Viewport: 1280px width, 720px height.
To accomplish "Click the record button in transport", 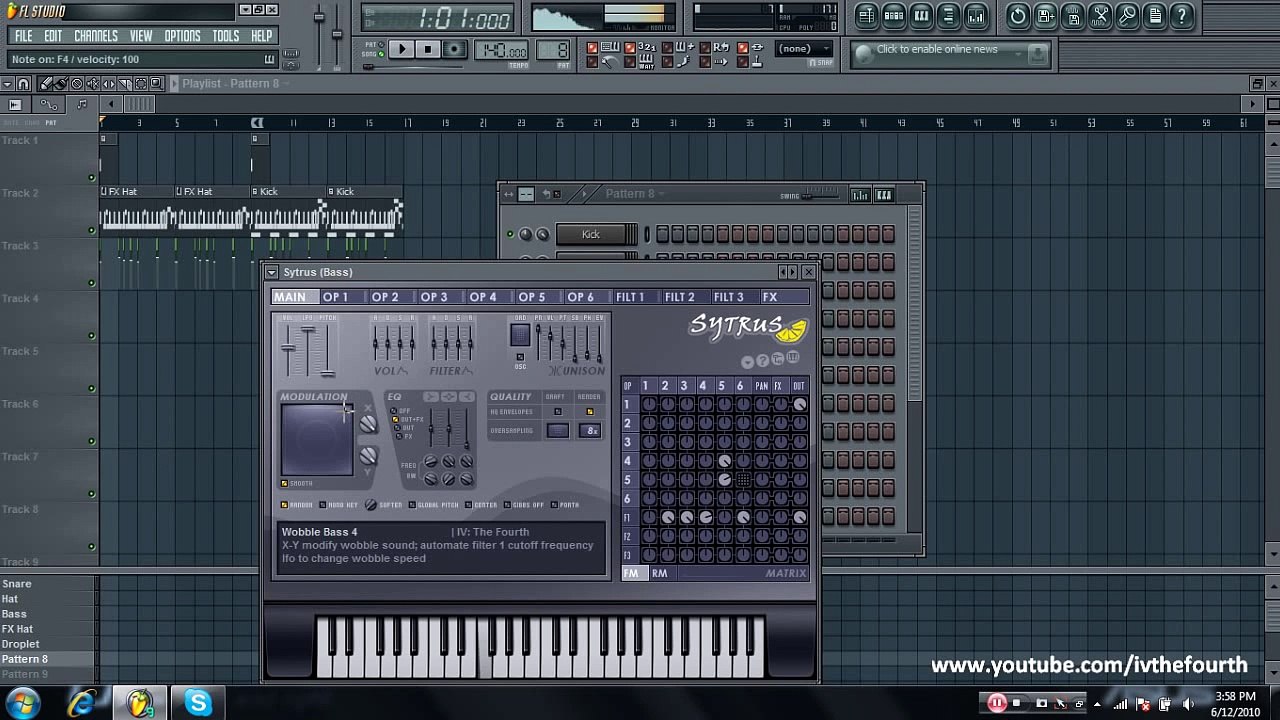I will pyautogui.click(x=454, y=49).
